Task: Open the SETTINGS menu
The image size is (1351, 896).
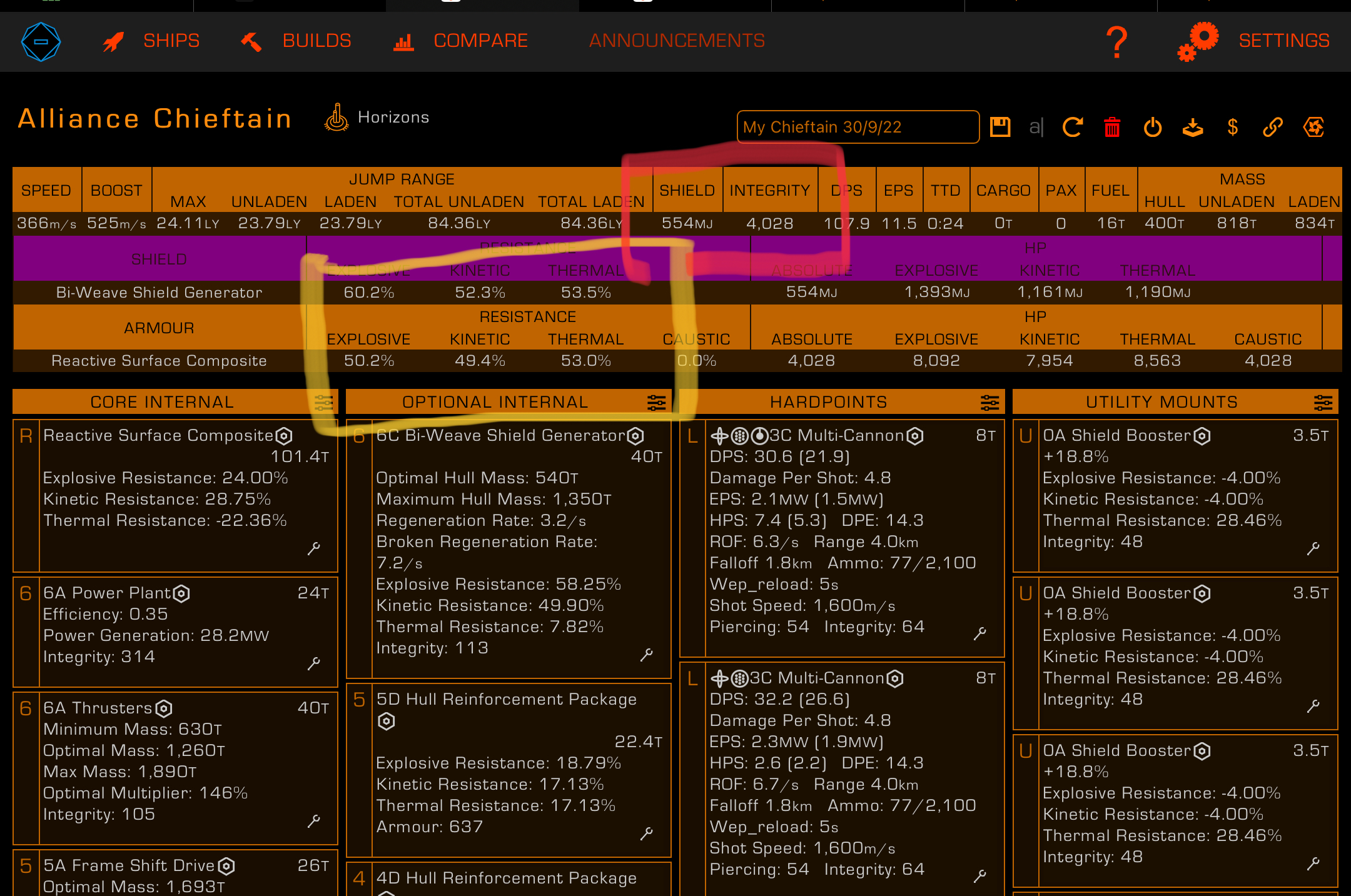Action: pyautogui.click(x=1284, y=41)
